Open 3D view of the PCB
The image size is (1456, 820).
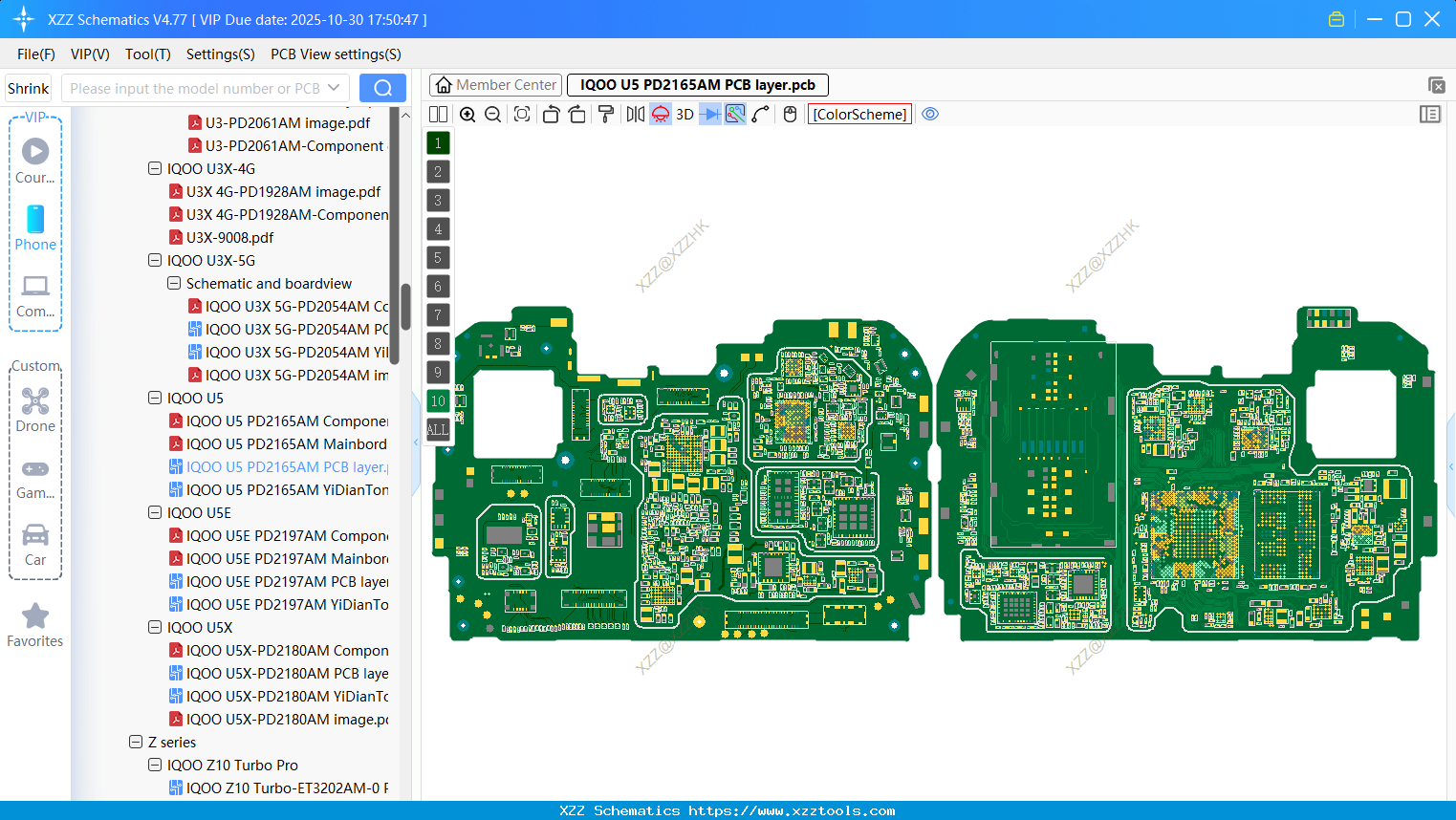(x=685, y=114)
